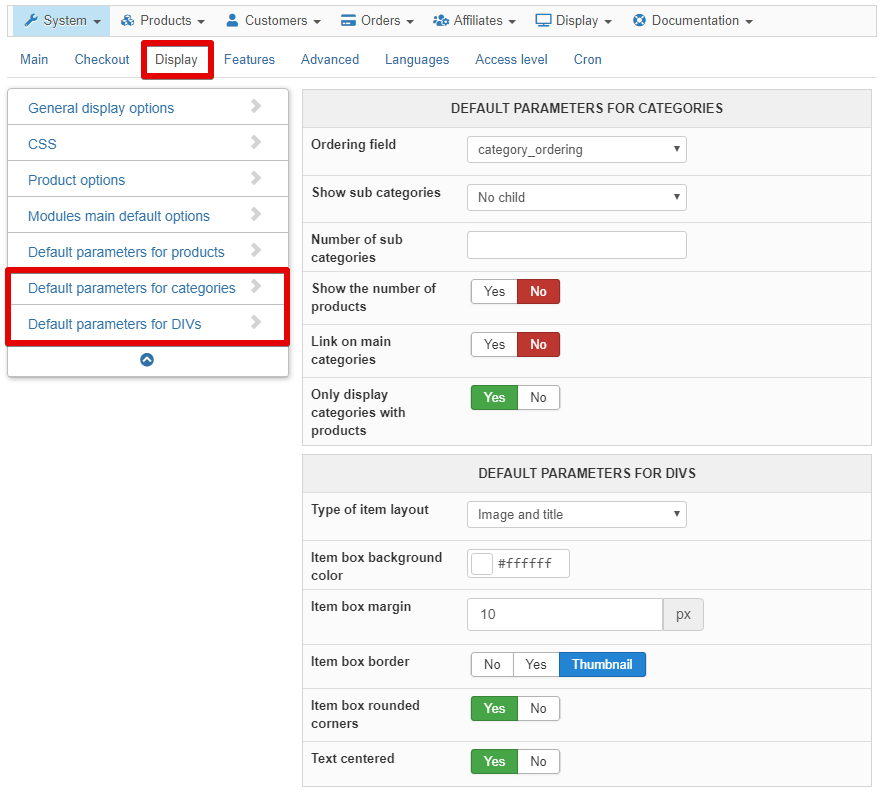
Task: Click chevron next to General display options
Action: (256, 106)
